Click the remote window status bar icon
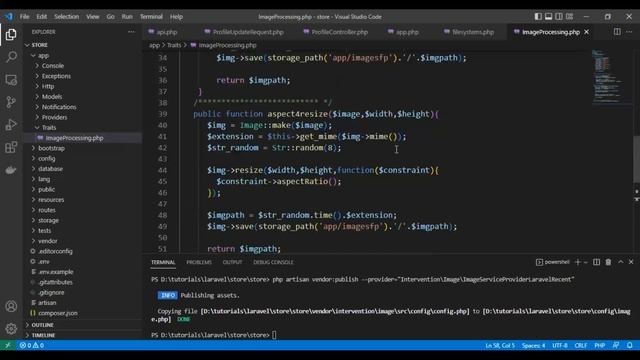The image size is (640, 360). [x=8, y=345]
